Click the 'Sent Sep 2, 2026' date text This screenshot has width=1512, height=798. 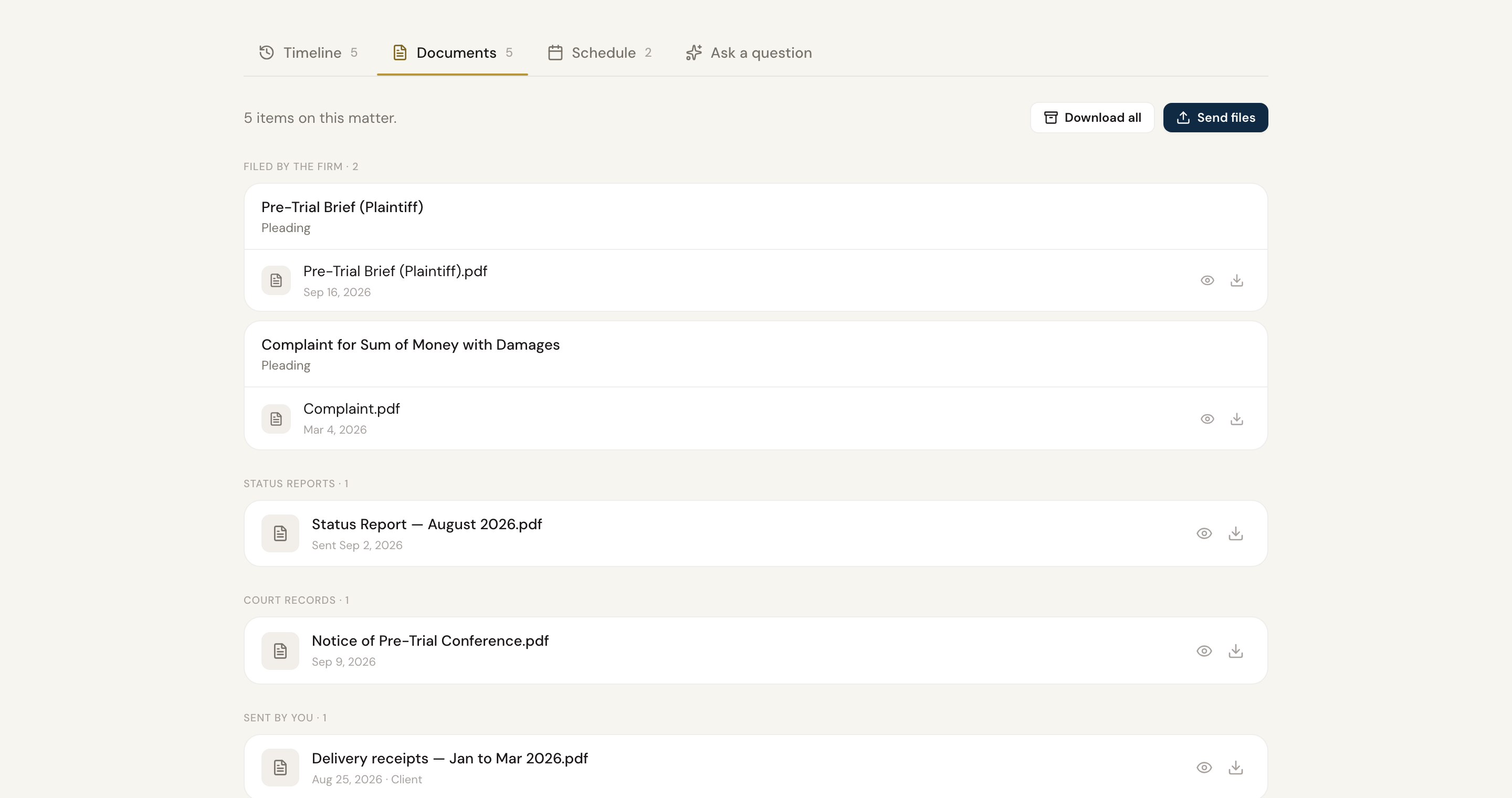(357, 545)
